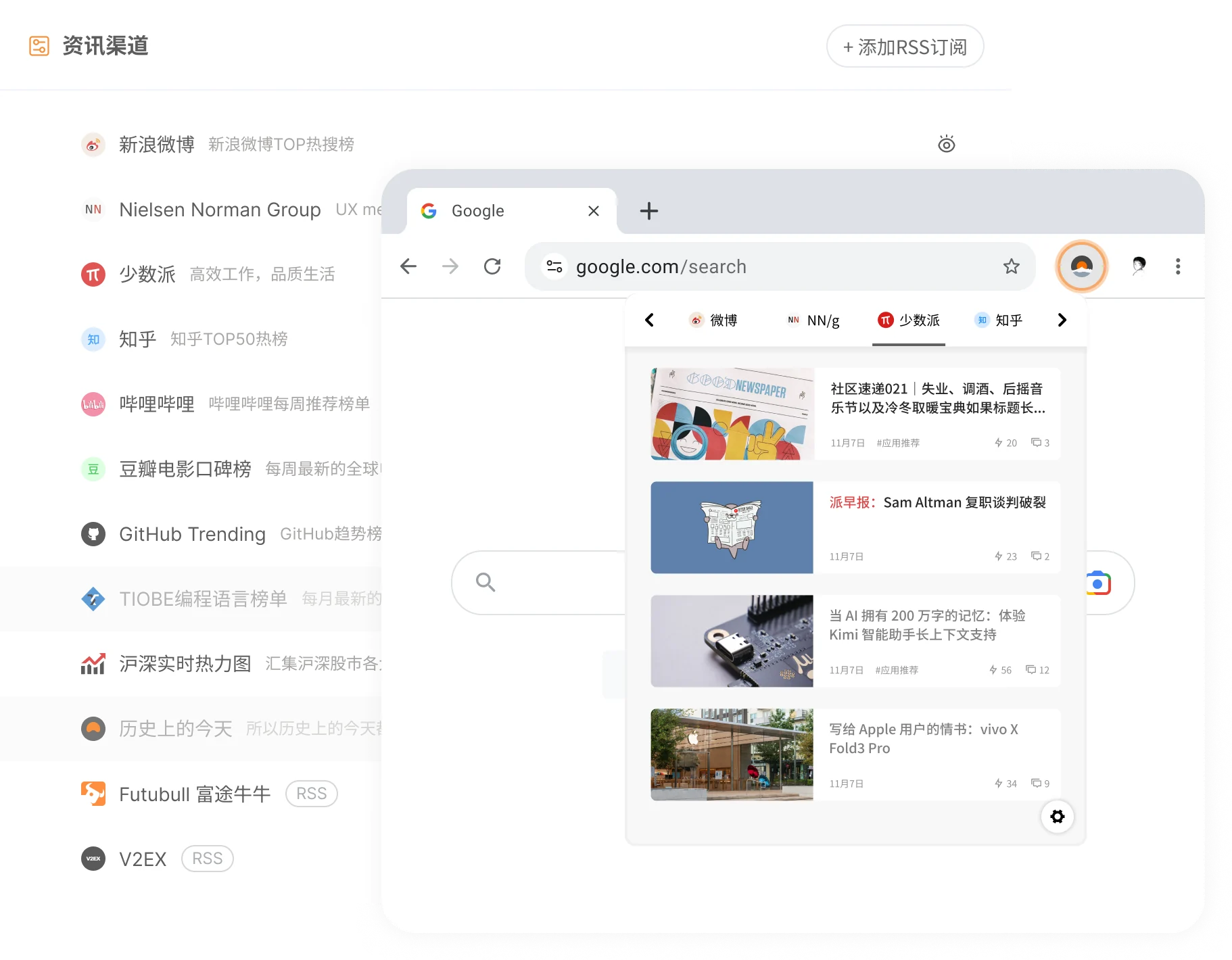
Task: Show previous channels with left chevron
Action: coord(650,320)
